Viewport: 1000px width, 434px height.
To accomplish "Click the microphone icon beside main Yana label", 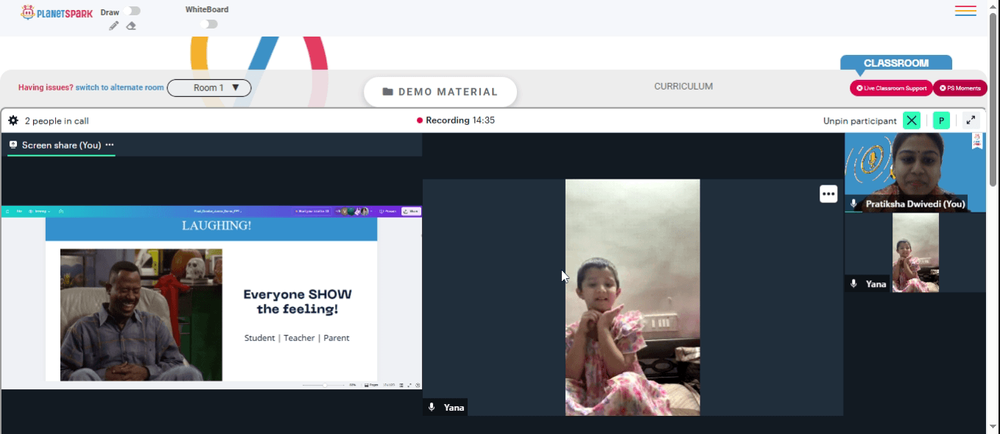I will (x=432, y=407).
